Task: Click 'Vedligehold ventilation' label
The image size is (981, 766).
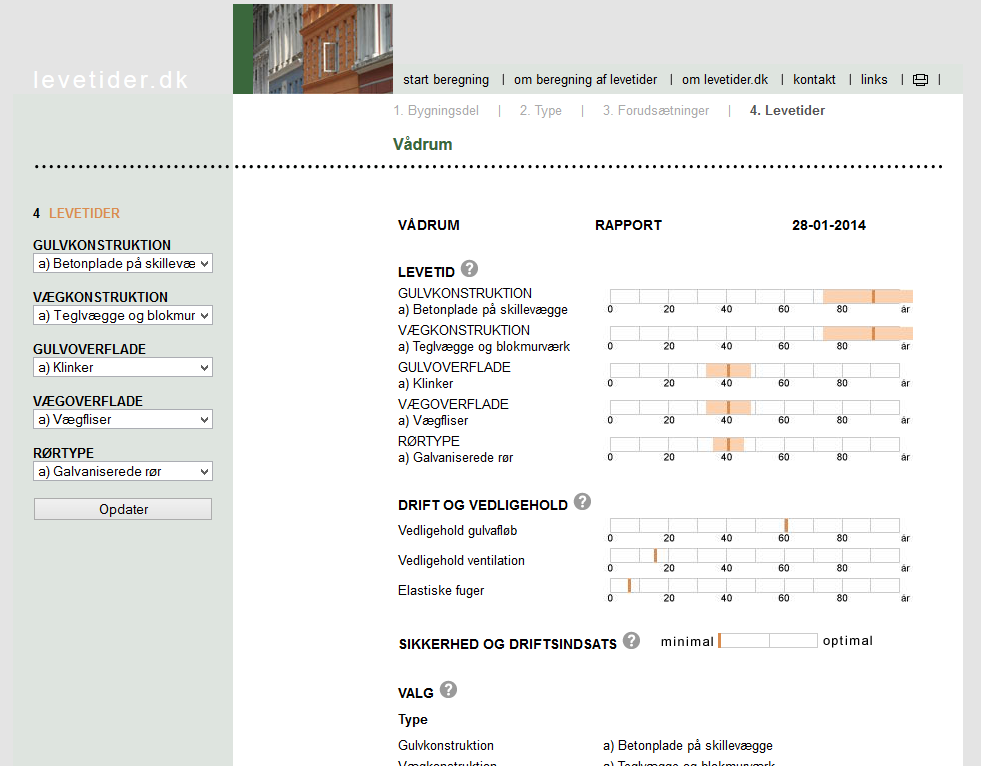Action: click(x=461, y=561)
